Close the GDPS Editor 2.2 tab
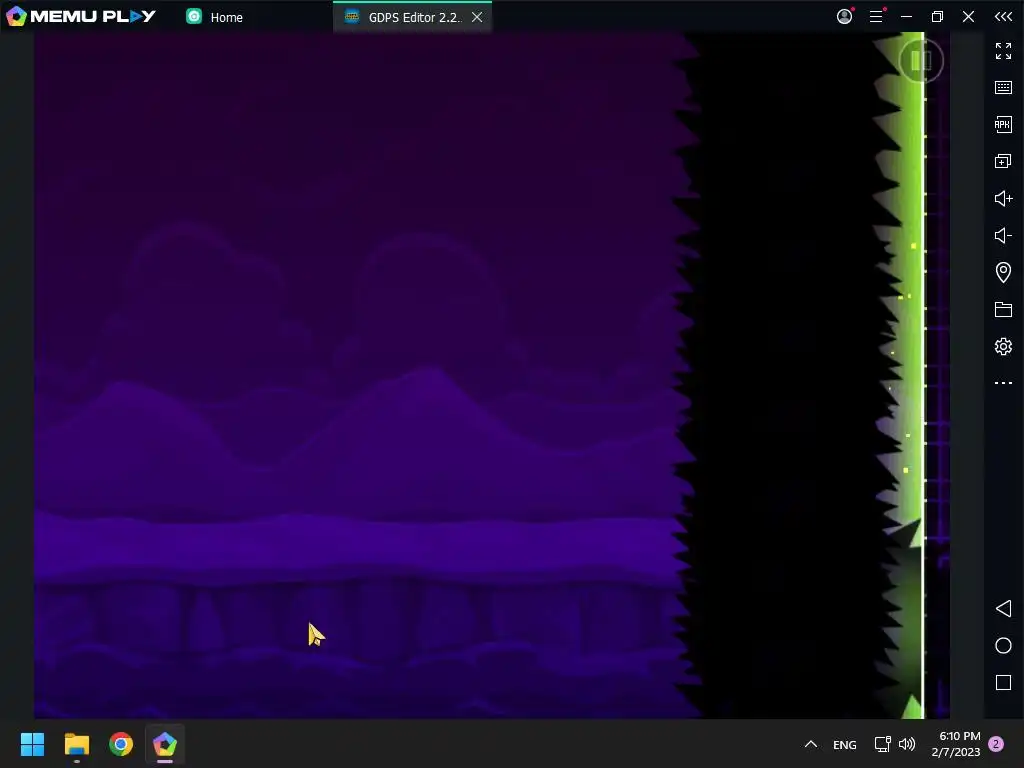The image size is (1024, 768). [x=477, y=17]
